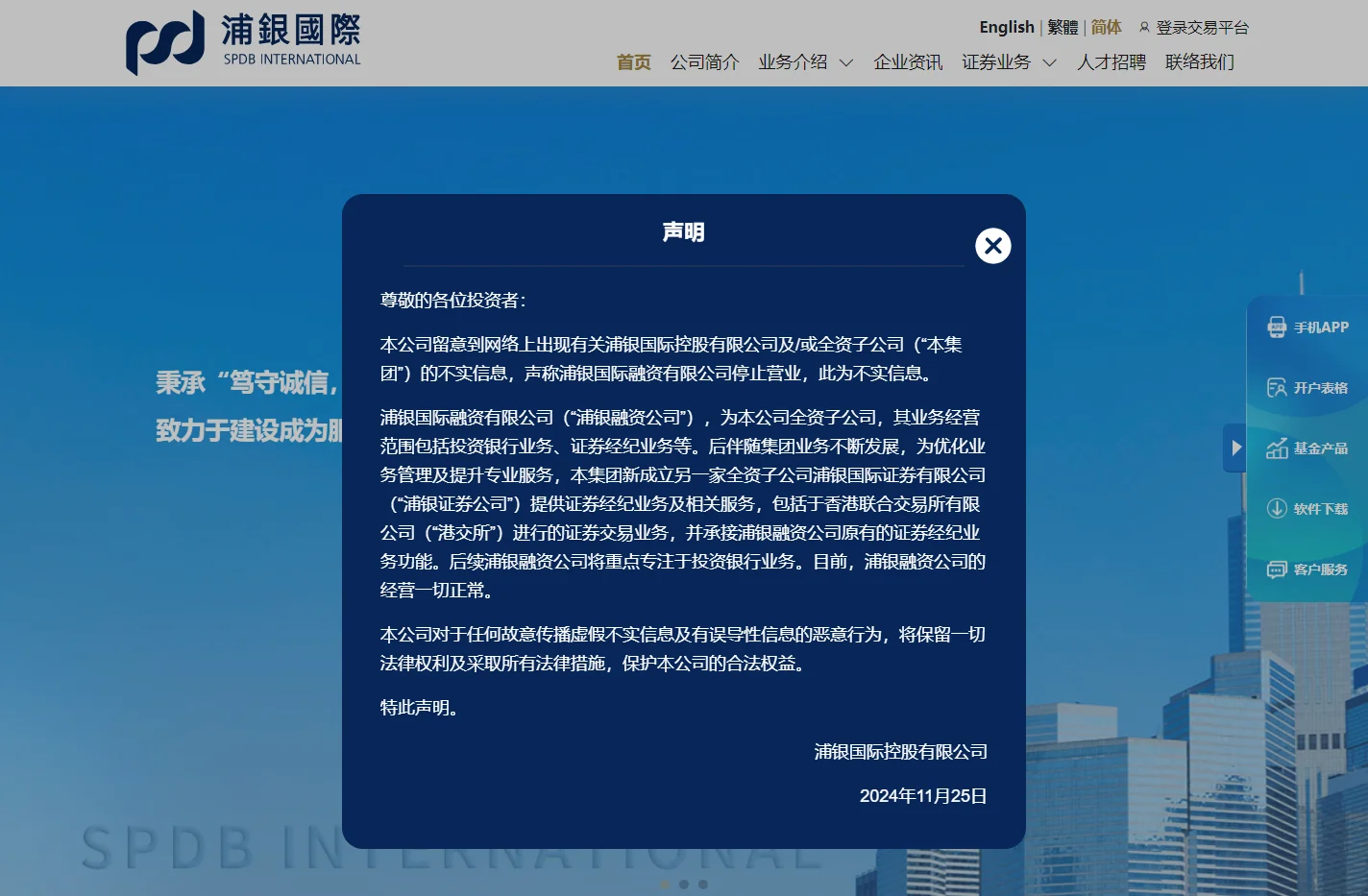
Task: Open 联络我们 menu item
Action: [1200, 62]
